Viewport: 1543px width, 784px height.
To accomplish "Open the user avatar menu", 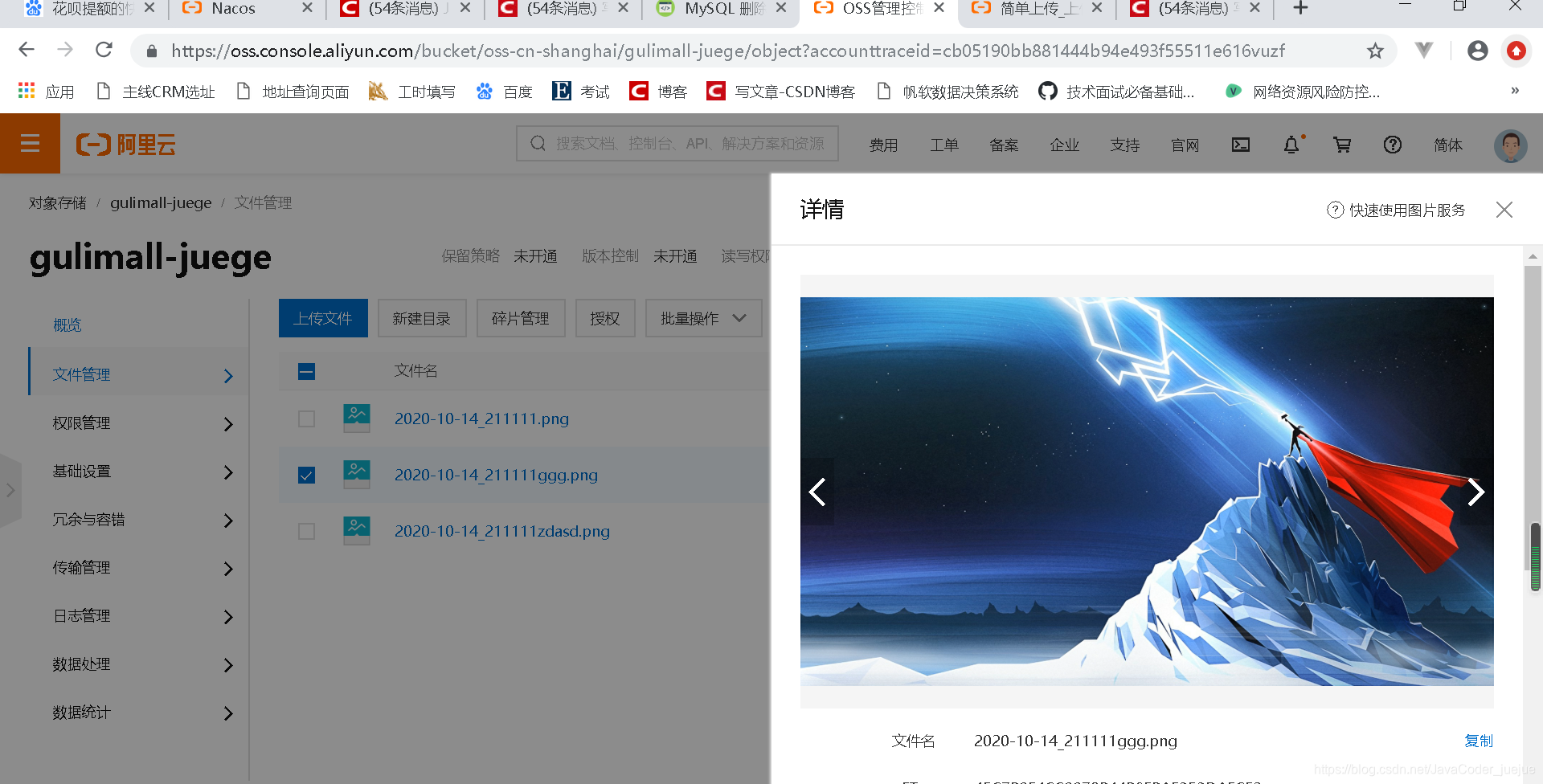I will (x=1511, y=145).
